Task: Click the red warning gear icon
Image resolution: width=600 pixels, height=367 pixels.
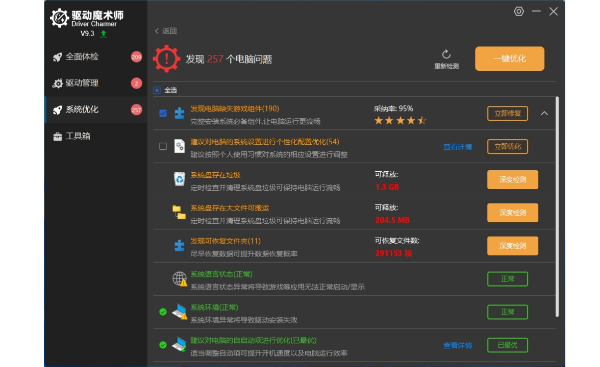Action: tap(166, 59)
